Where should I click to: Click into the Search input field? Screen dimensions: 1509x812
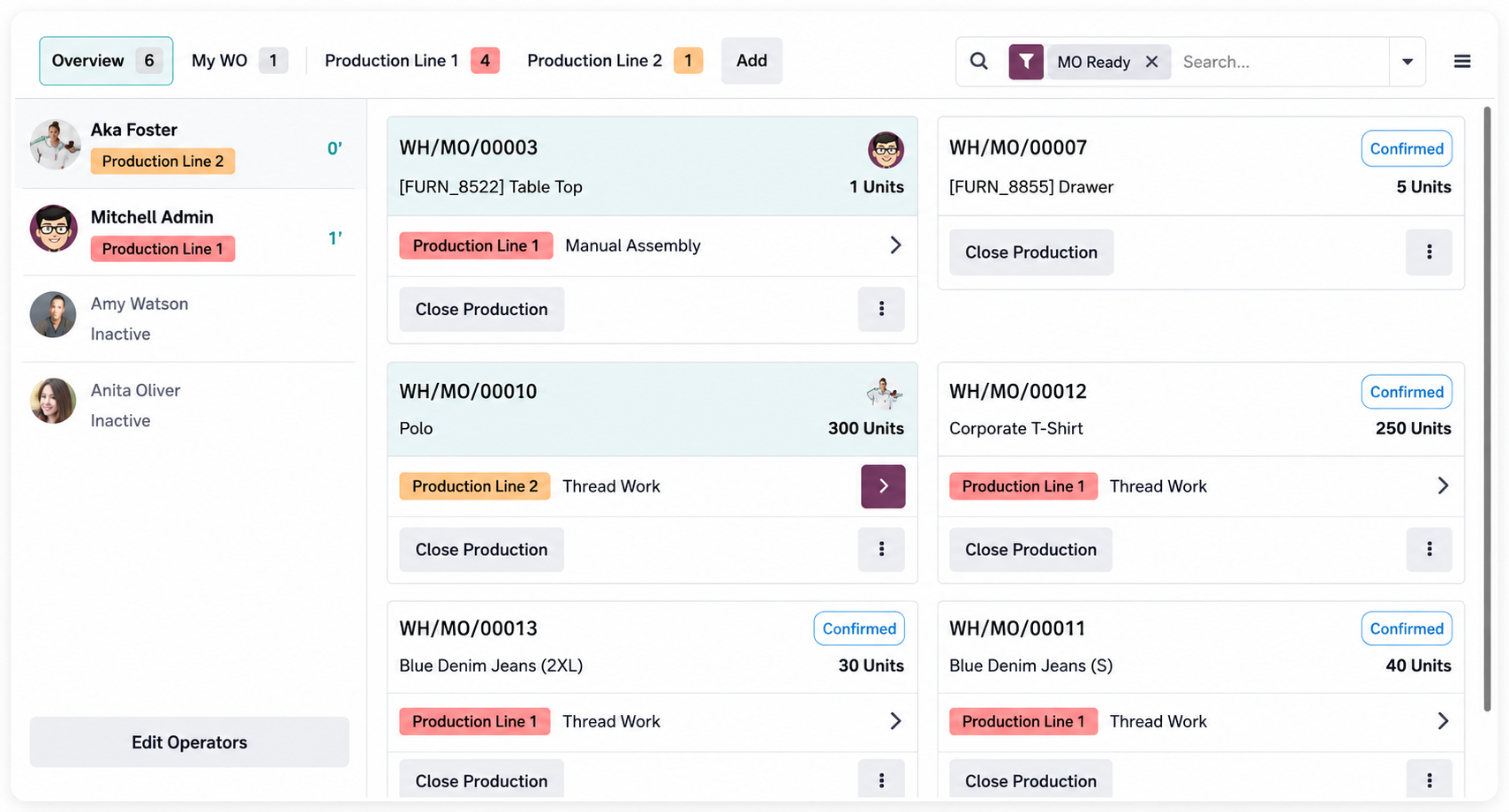pos(1280,62)
